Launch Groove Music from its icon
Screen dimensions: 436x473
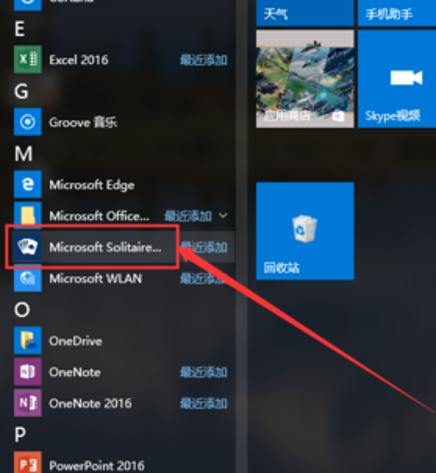click(28, 122)
